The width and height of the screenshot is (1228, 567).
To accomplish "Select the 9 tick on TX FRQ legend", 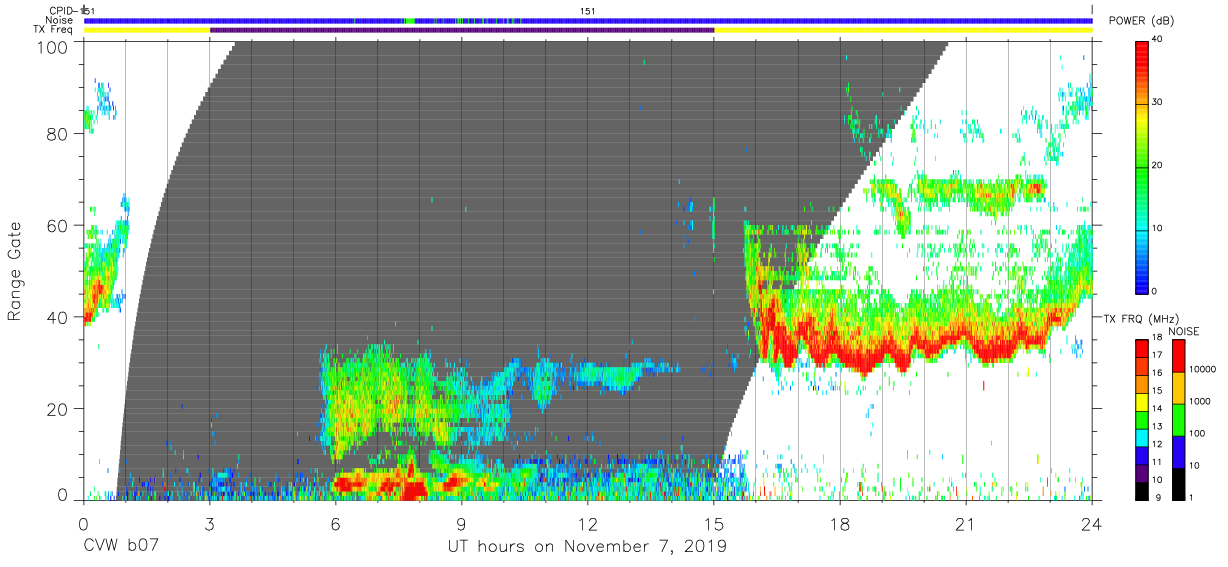I will [x=1158, y=497].
